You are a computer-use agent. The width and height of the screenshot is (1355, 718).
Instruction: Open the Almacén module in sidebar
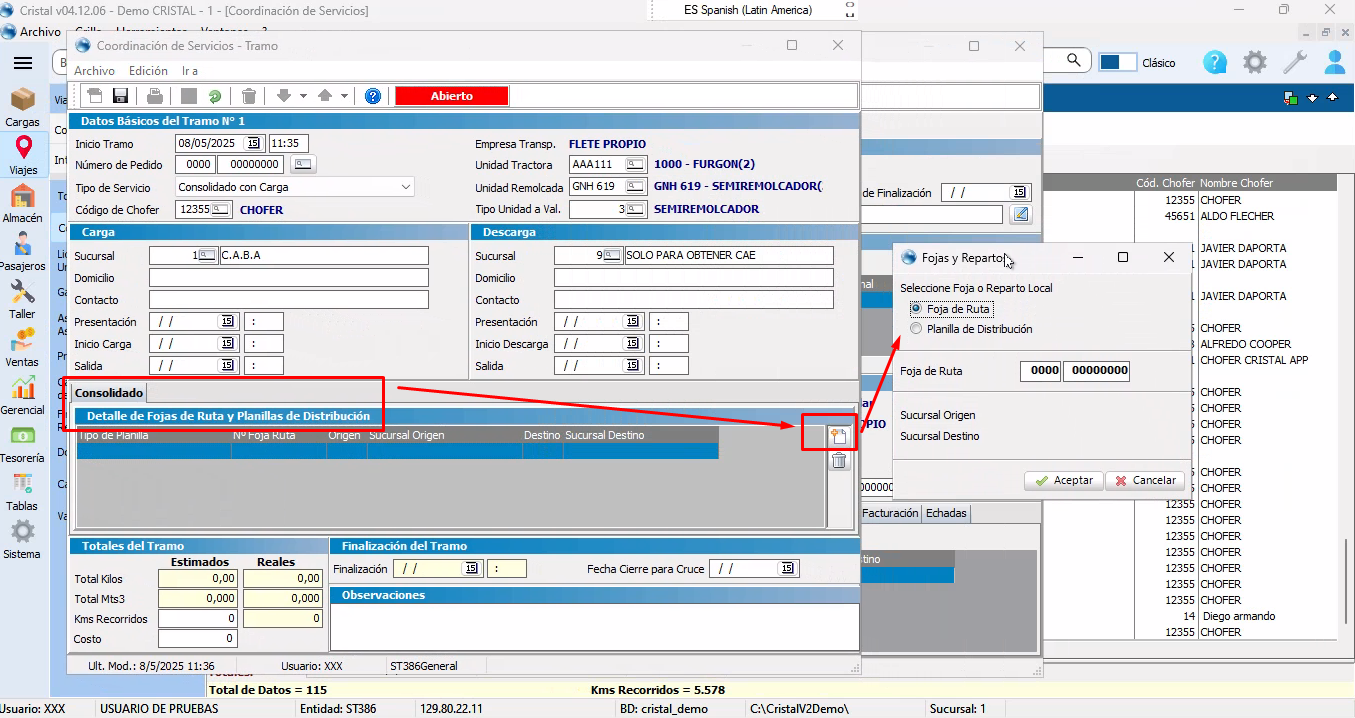22,204
